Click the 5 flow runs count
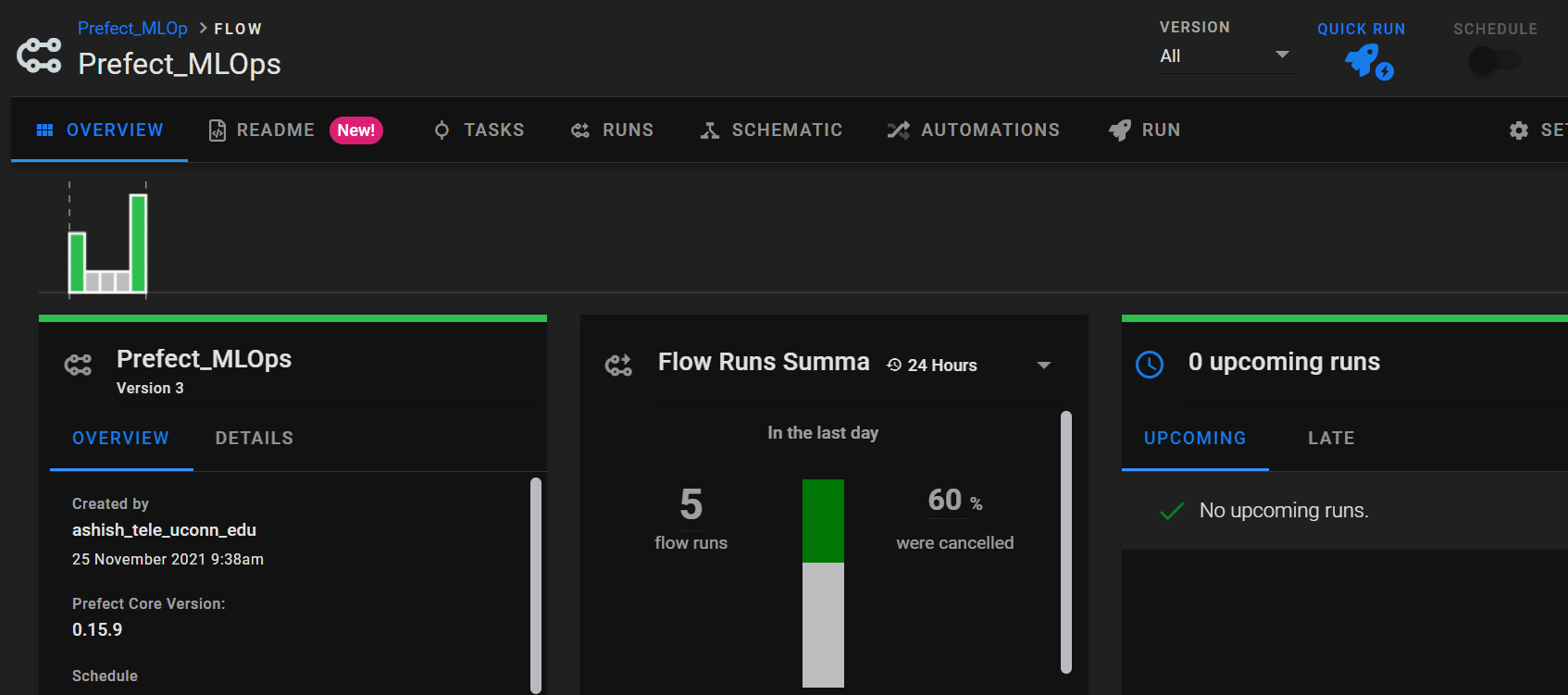This screenshot has width=1568, height=695. pyautogui.click(x=691, y=504)
